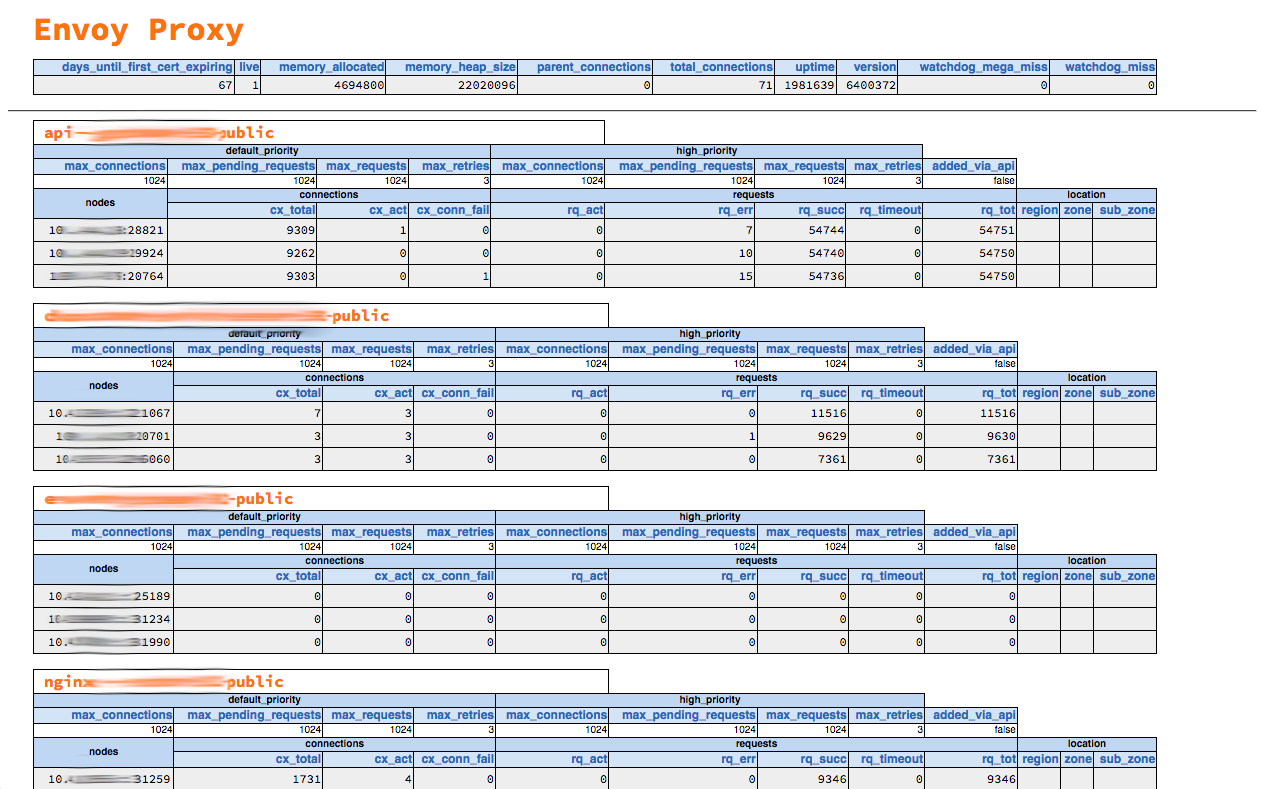Image resolution: width=1263 pixels, height=789 pixels.
Task: Select the days_until_first_cert_expiring header
Action: (147, 67)
